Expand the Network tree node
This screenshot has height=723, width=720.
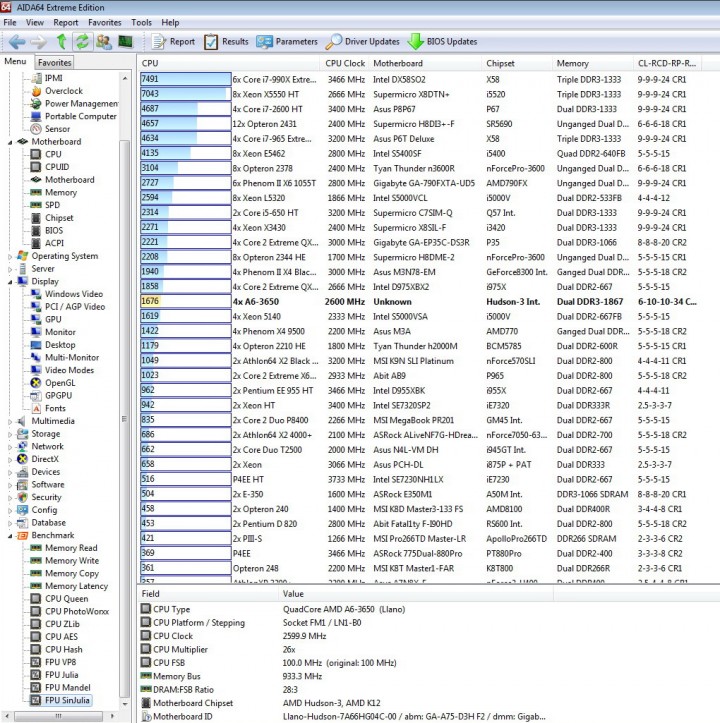[10, 447]
